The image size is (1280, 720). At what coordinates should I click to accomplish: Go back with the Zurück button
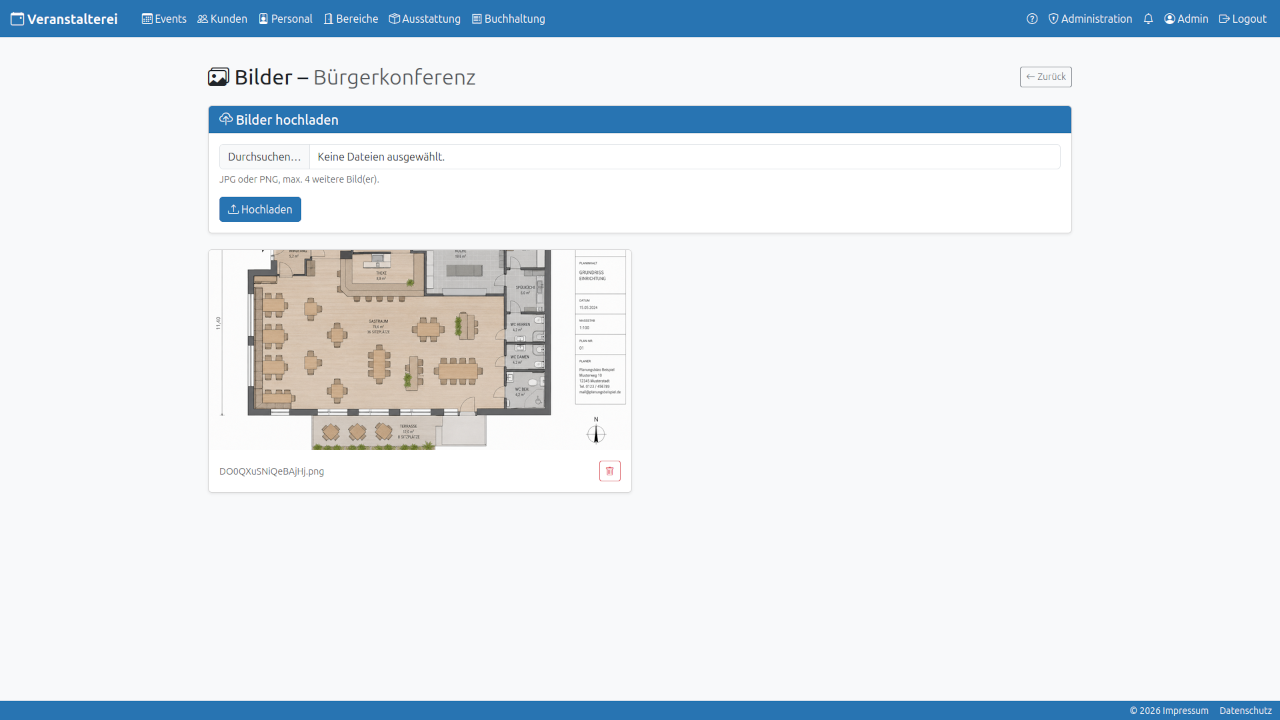pos(1046,77)
